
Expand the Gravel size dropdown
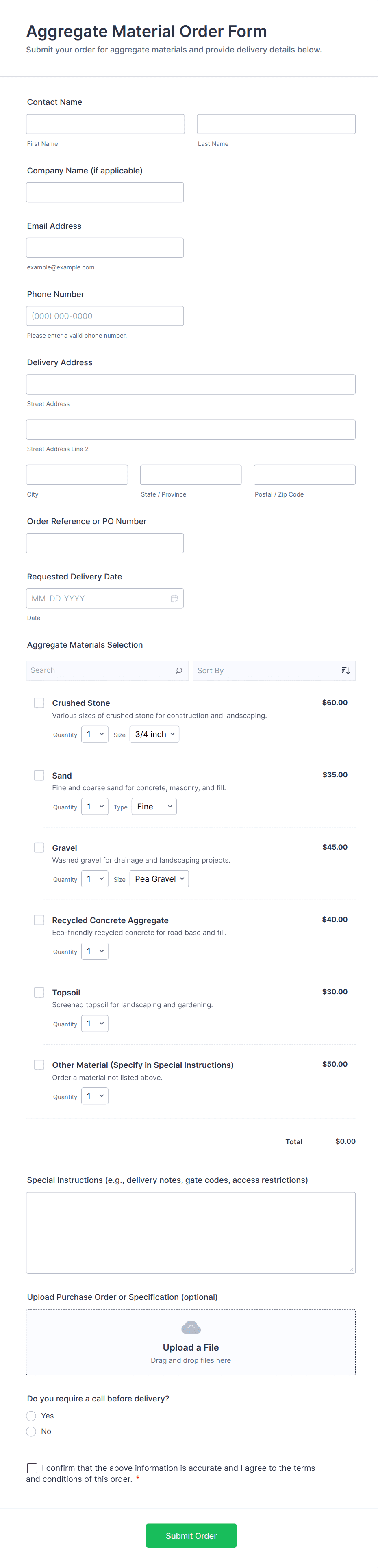point(159,879)
